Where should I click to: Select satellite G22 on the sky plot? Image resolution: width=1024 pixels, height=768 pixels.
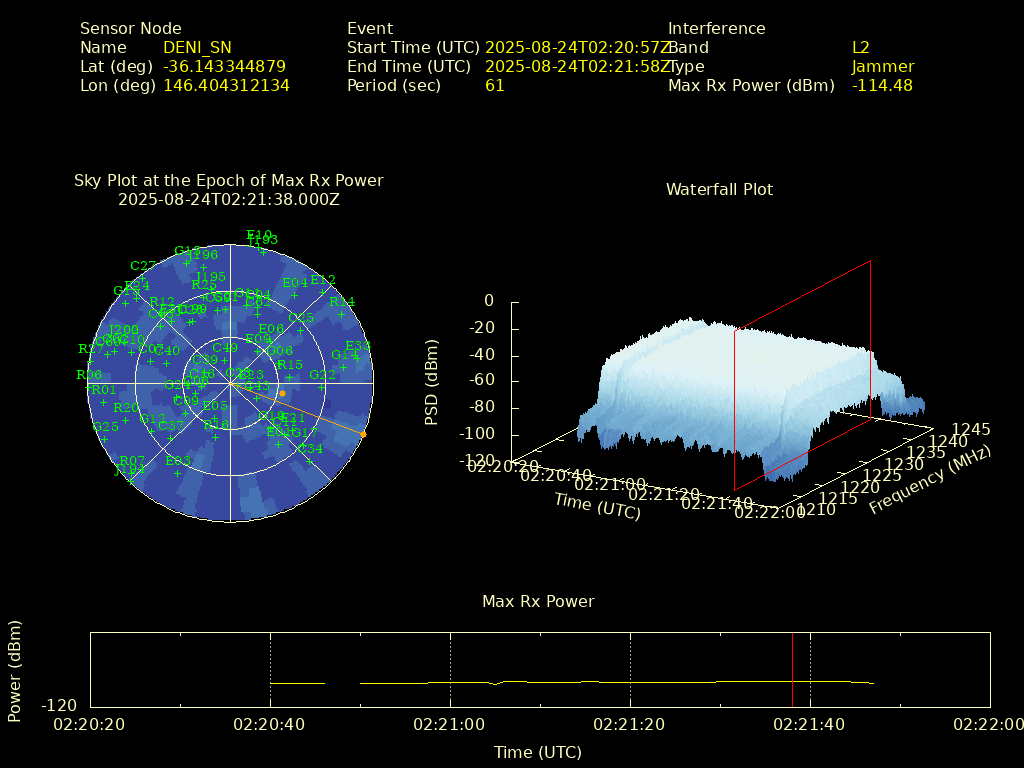pyautogui.click(x=322, y=387)
